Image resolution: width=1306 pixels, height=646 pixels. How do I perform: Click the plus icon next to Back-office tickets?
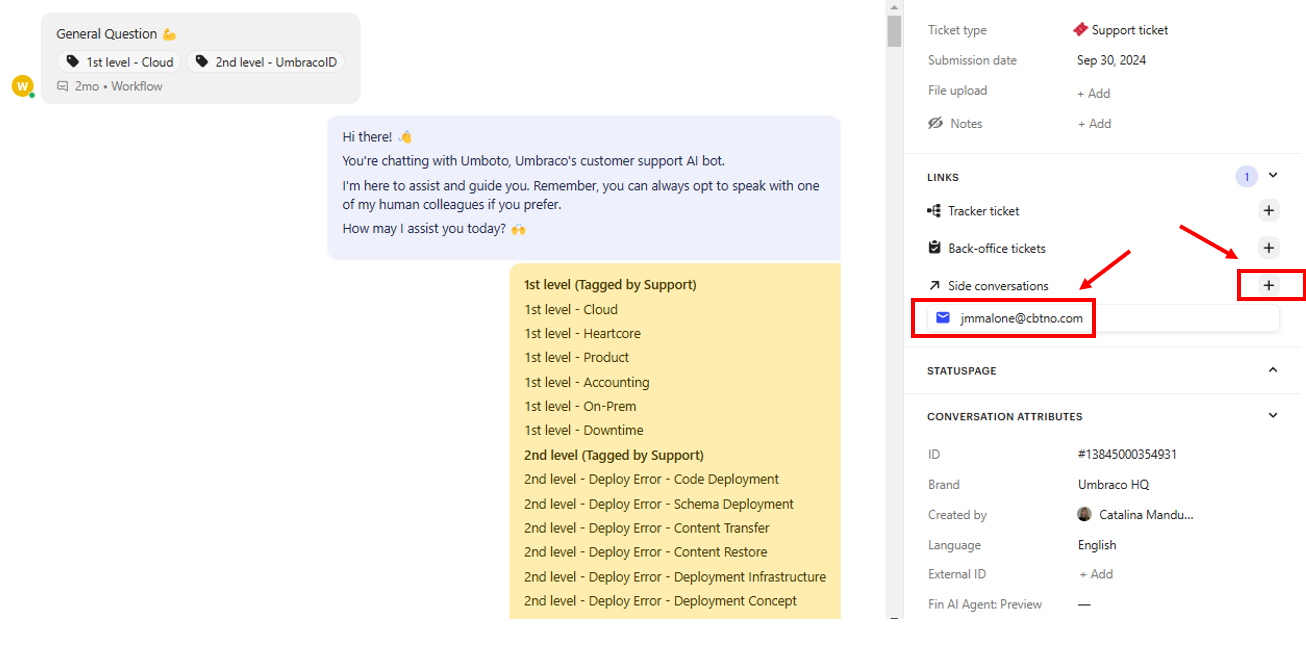1268,248
